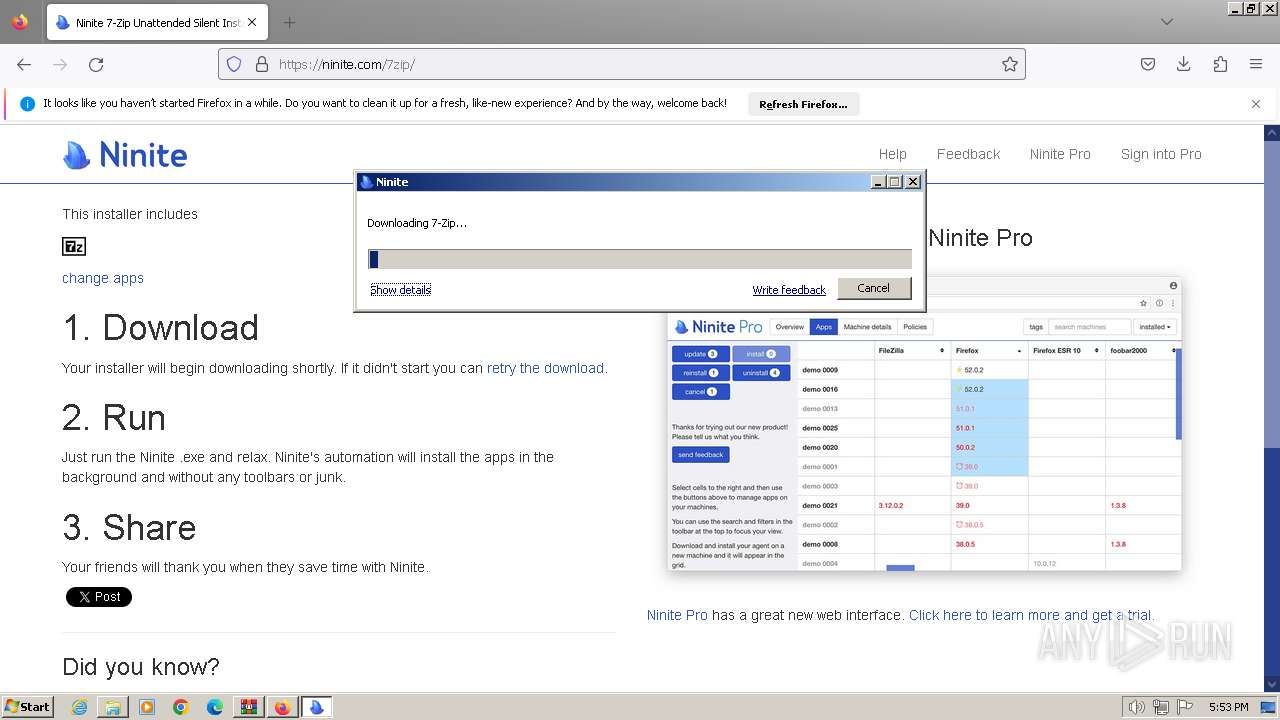
Task: Go back with the browser back arrow
Action: tap(24, 64)
